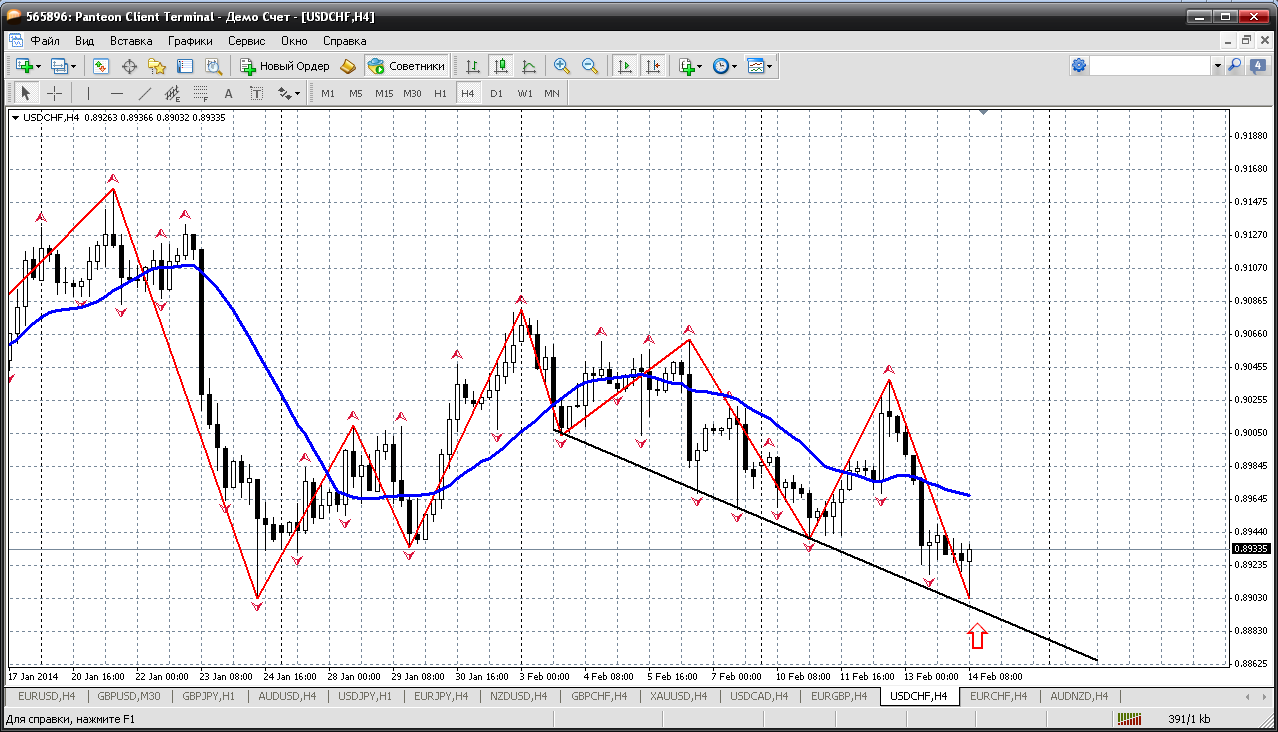Click the search magnifier icon in toolbar
1278x732 pixels.
tap(1235, 65)
